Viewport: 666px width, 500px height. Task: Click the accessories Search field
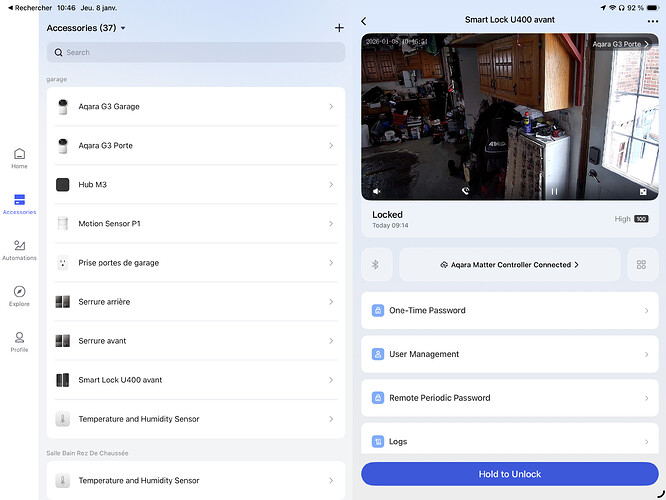point(195,52)
